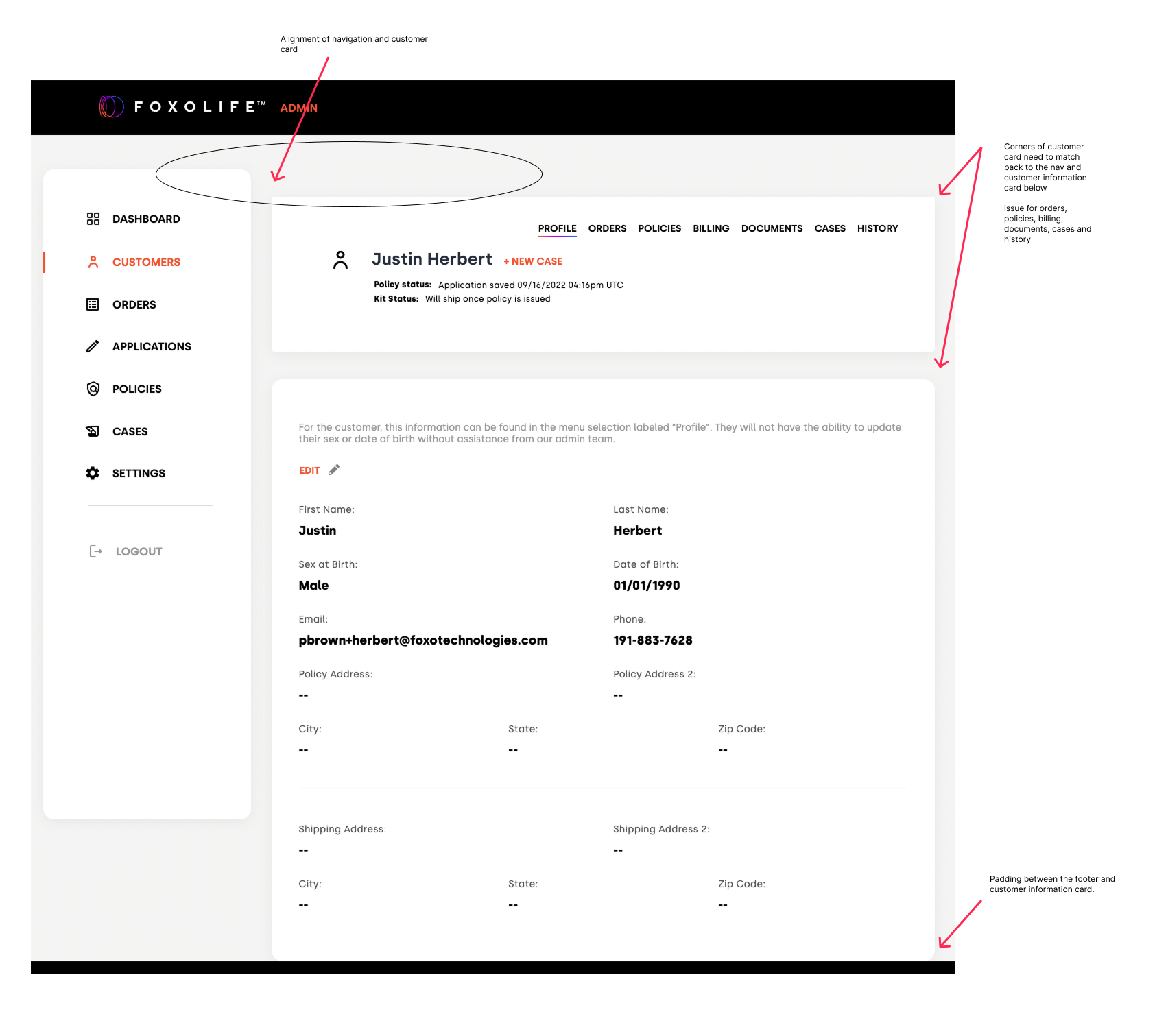Click the + NEW CASE link
This screenshot has width=1155, height=1036.
pyautogui.click(x=533, y=261)
